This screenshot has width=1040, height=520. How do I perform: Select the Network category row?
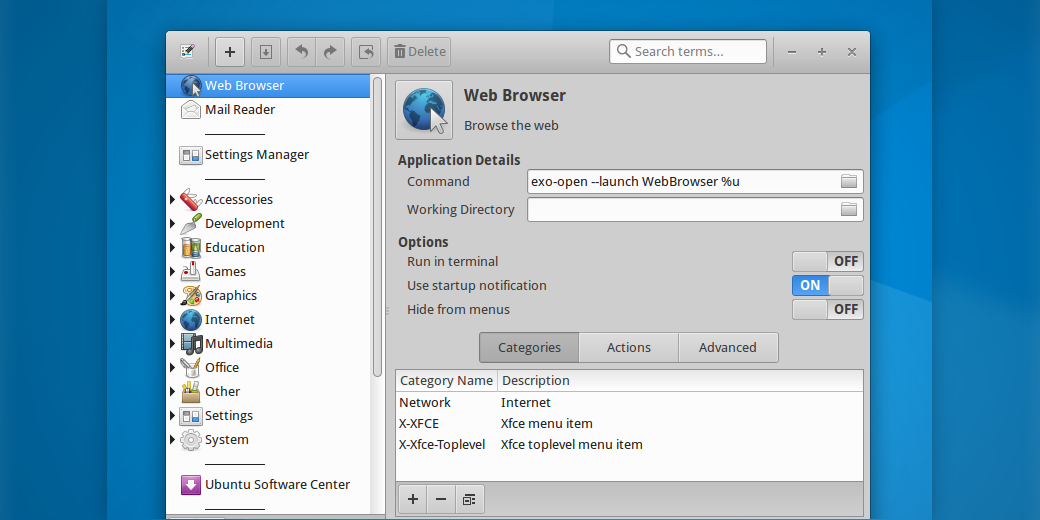pyautogui.click(x=629, y=403)
